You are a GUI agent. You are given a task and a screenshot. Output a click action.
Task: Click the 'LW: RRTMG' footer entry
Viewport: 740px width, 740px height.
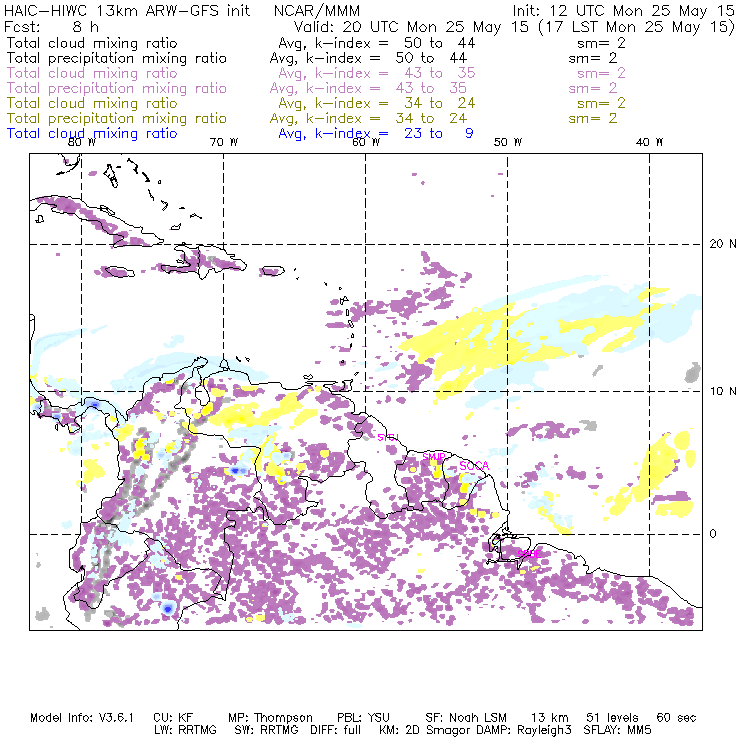[x=185, y=730]
